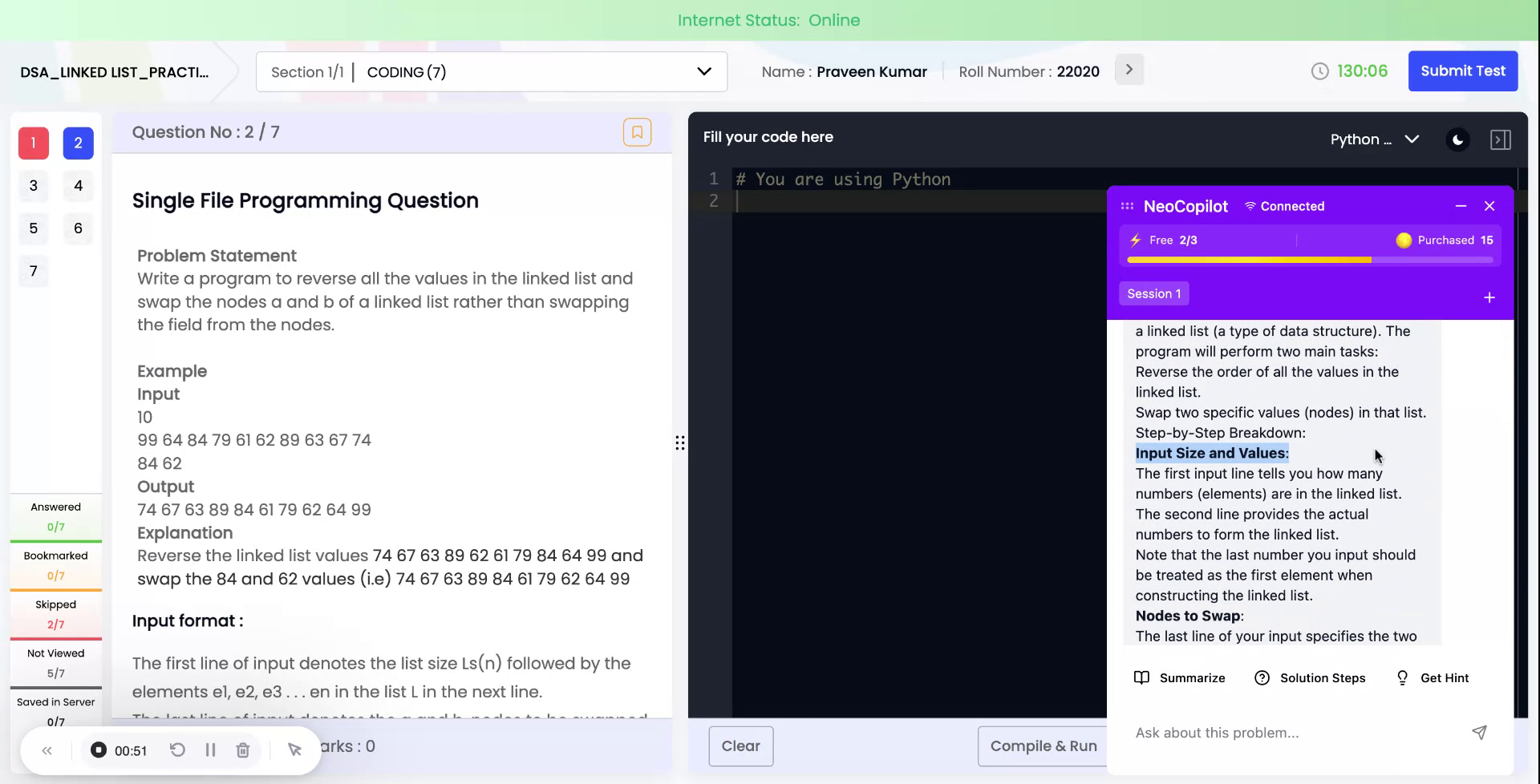Stop the recording timer
Viewport: 1540px width, 784px height.
(x=99, y=750)
